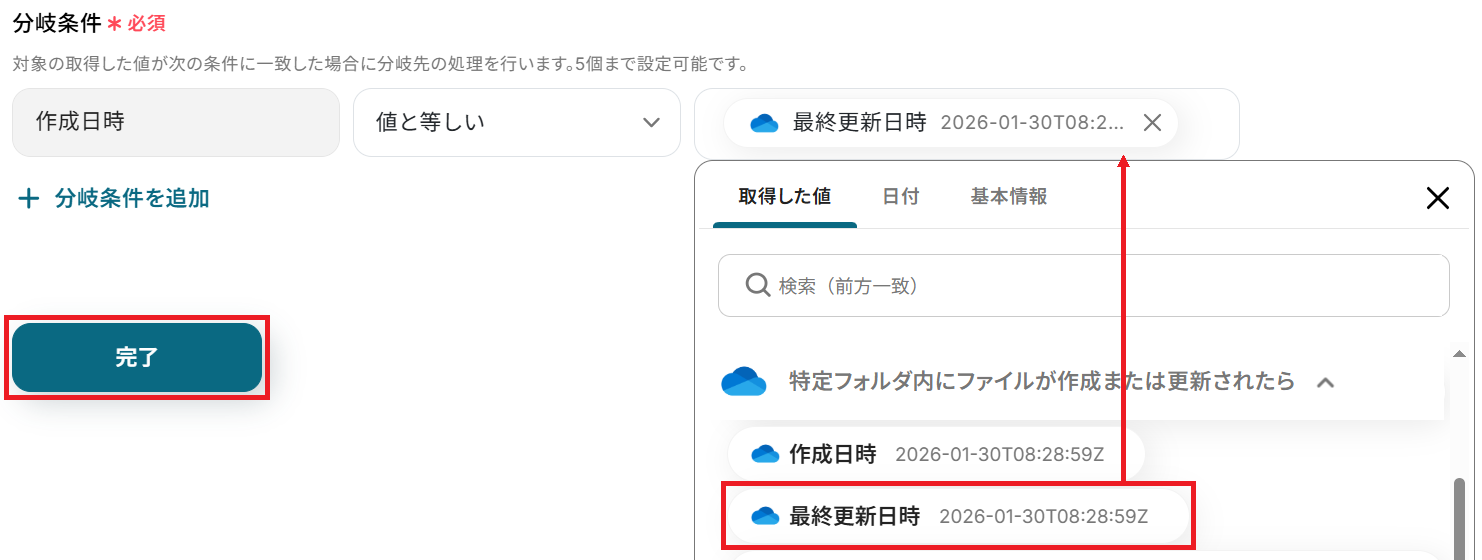Click the 2026-01-30T08:28:59Z value next to 作成日時
1482x560 pixels.
pos(999,455)
